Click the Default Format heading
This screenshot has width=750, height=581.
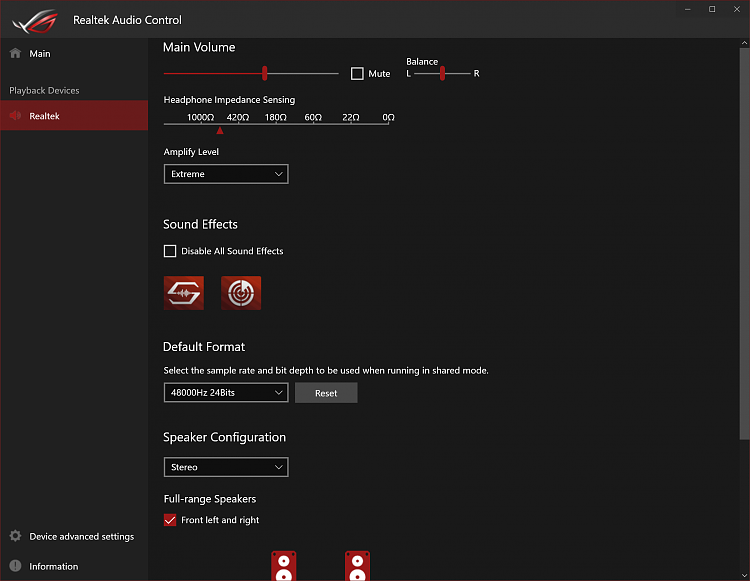tap(204, 347)
